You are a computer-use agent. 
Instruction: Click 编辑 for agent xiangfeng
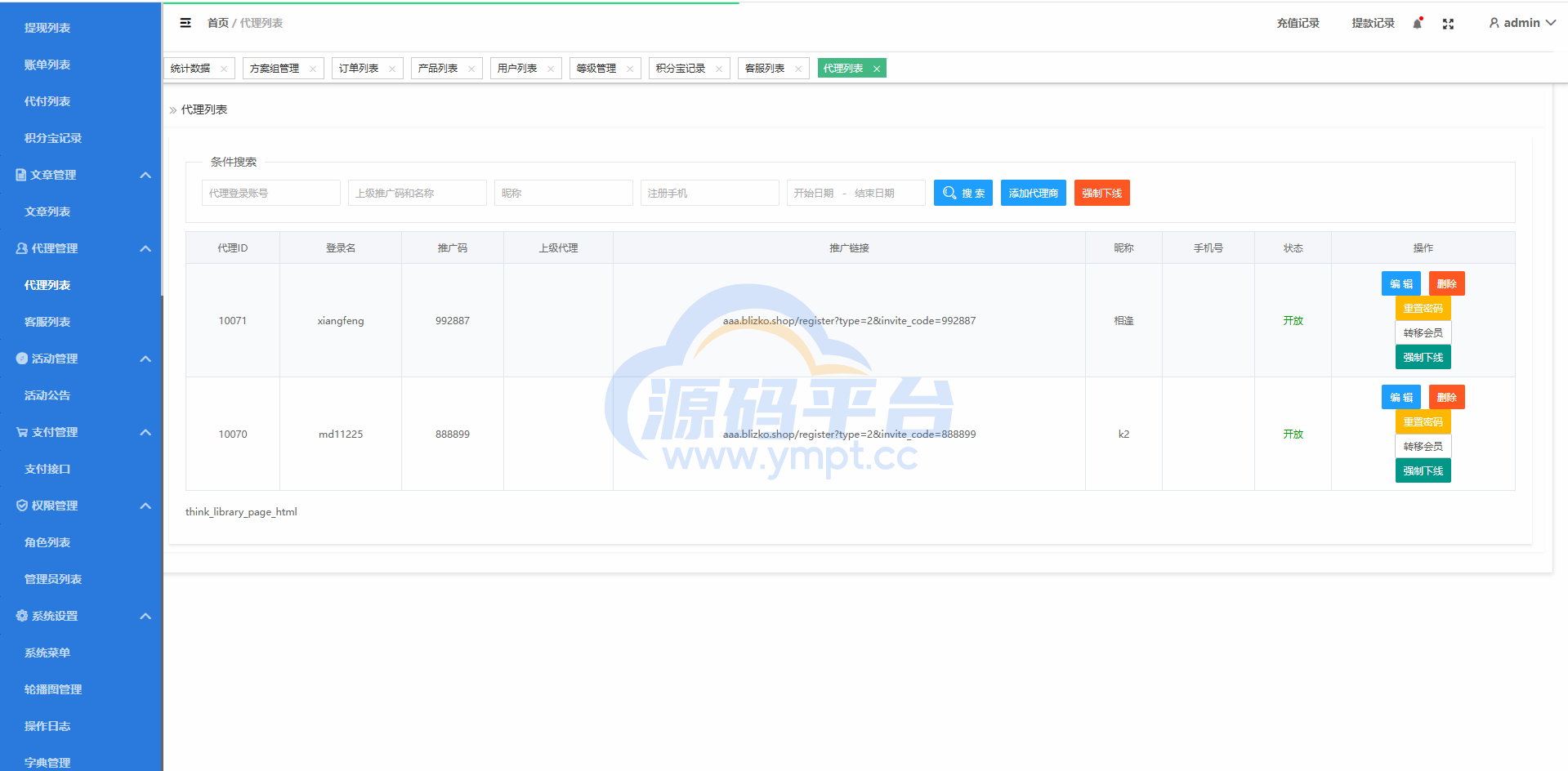tap(1401, 283)
